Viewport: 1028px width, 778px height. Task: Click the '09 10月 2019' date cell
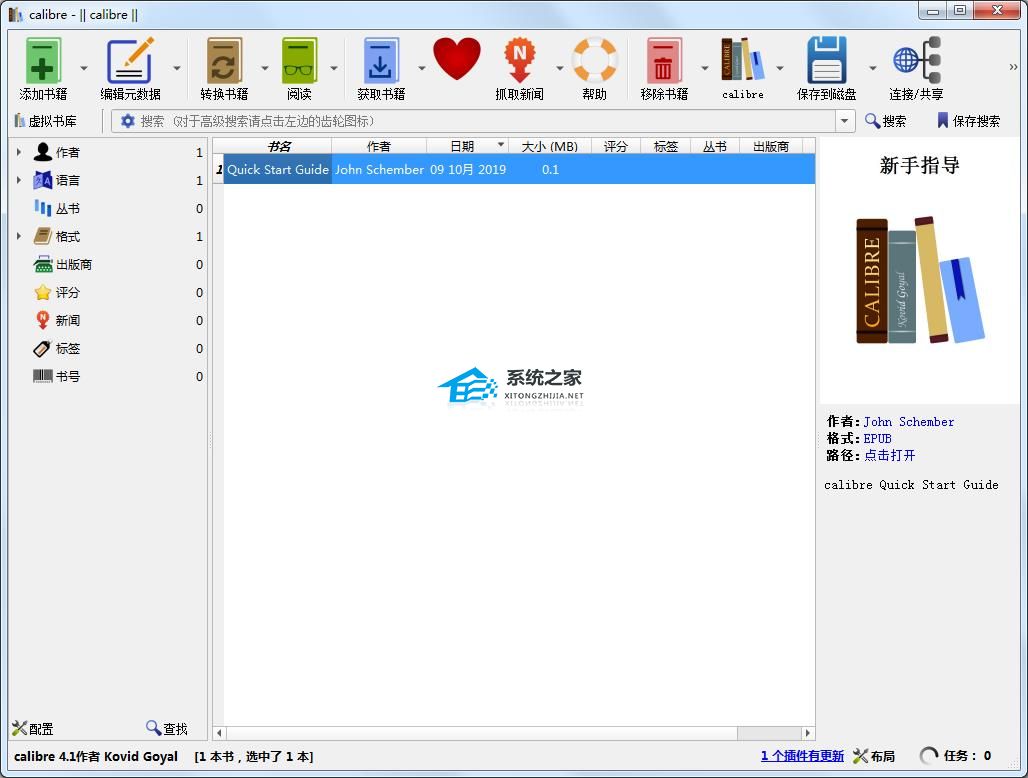468,169
